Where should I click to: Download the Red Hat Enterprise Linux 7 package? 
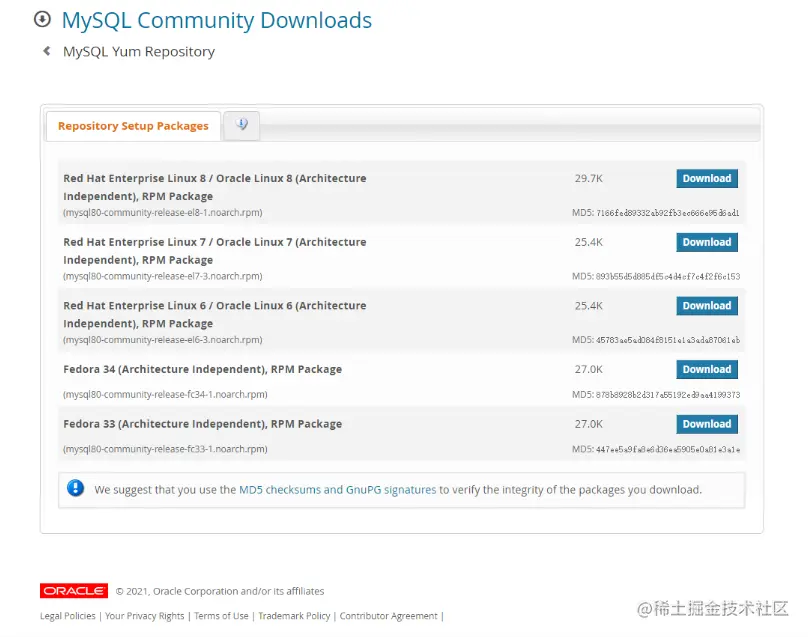click(x=706, y=242)
